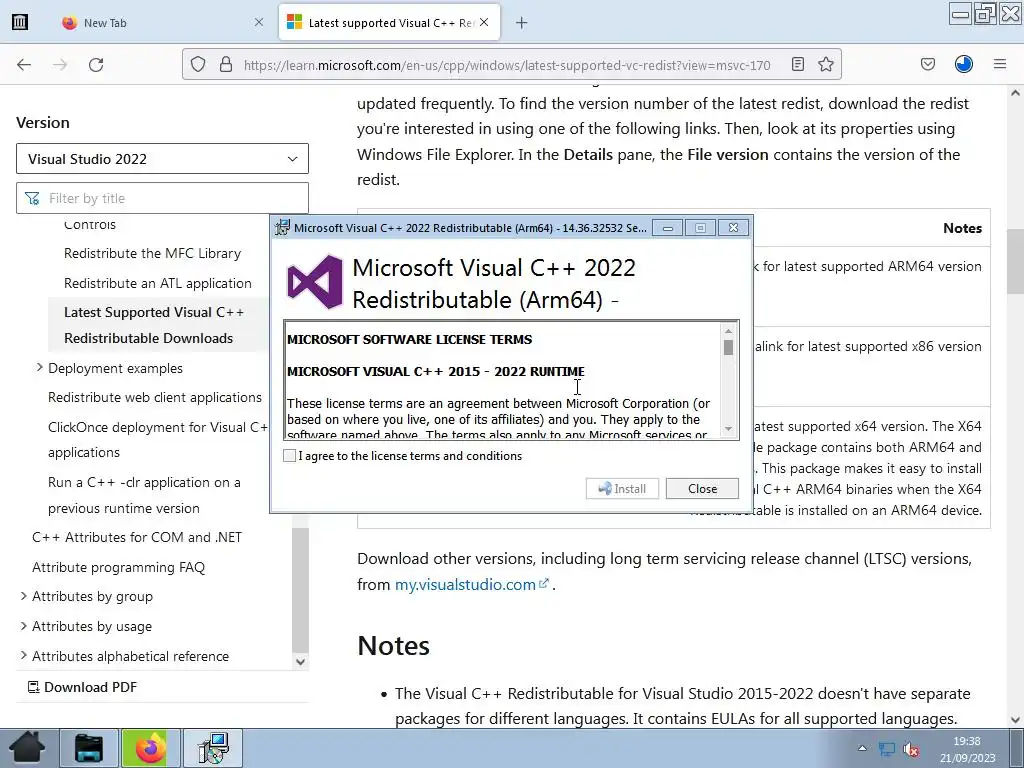The image size is (1024, 768).
Task: Open the my.visualstudio.com link
Action: 472,584
